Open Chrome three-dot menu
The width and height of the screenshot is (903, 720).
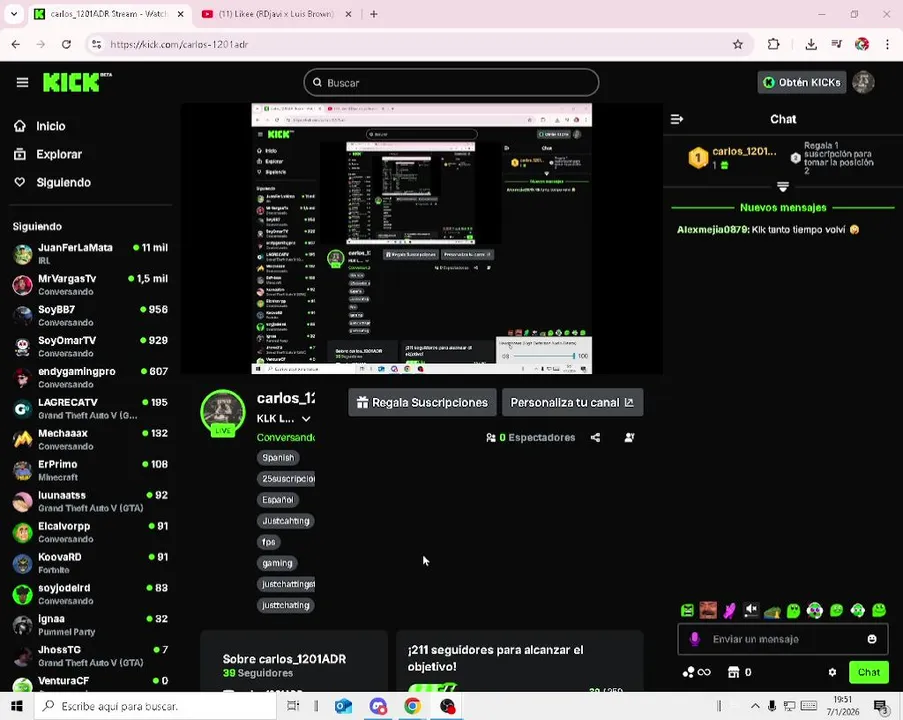[x=887, y=44]
